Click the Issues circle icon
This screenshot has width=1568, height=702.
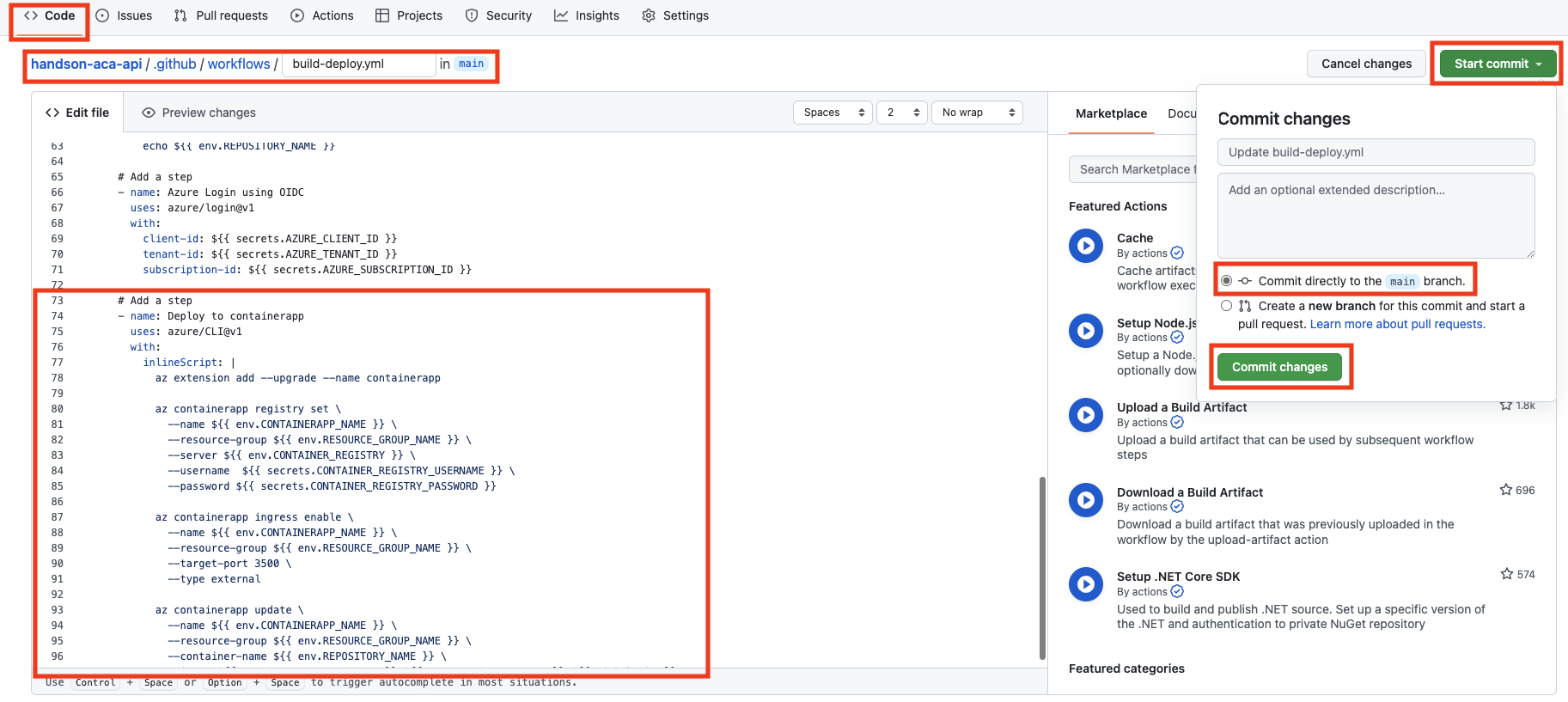pyautogui.click(x=102, y=15)
